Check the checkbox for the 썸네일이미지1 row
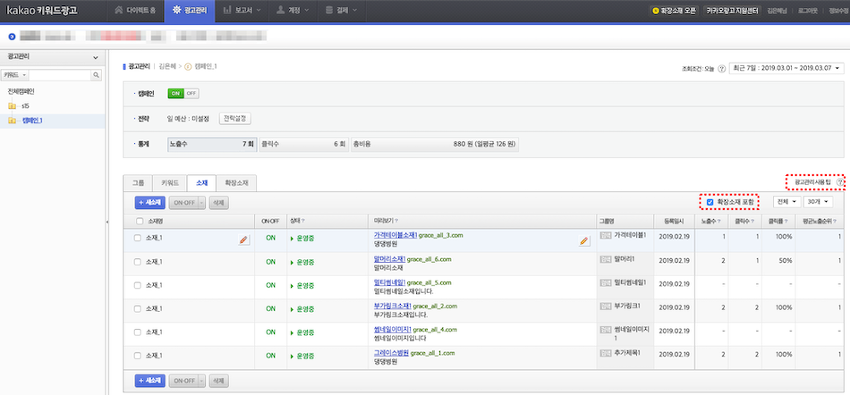Image resolution: width=850 pixels, height=395 pixels. click(x=138, y=332)
